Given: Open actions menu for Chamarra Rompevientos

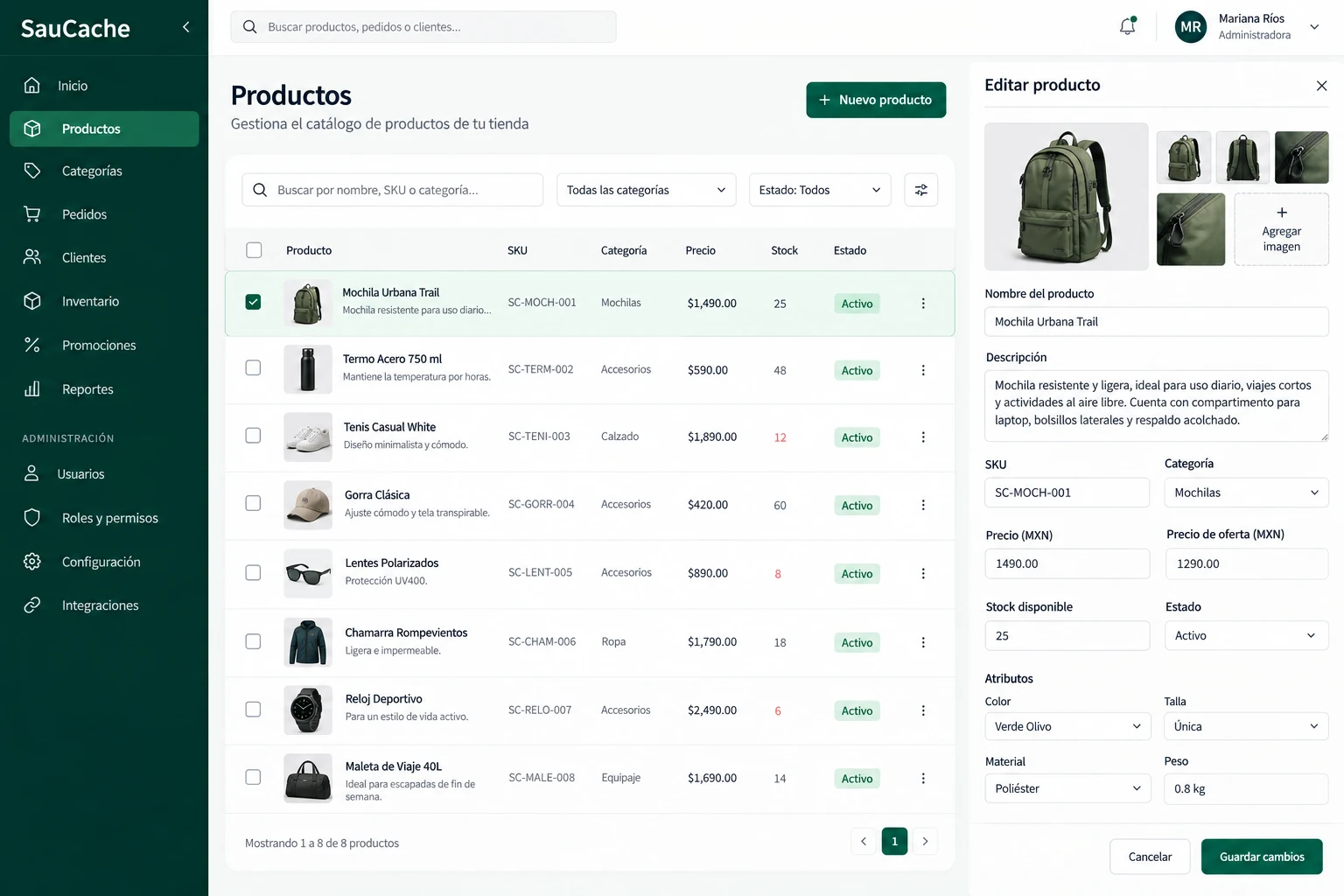Looking at the screenshot, I should 923,642.
